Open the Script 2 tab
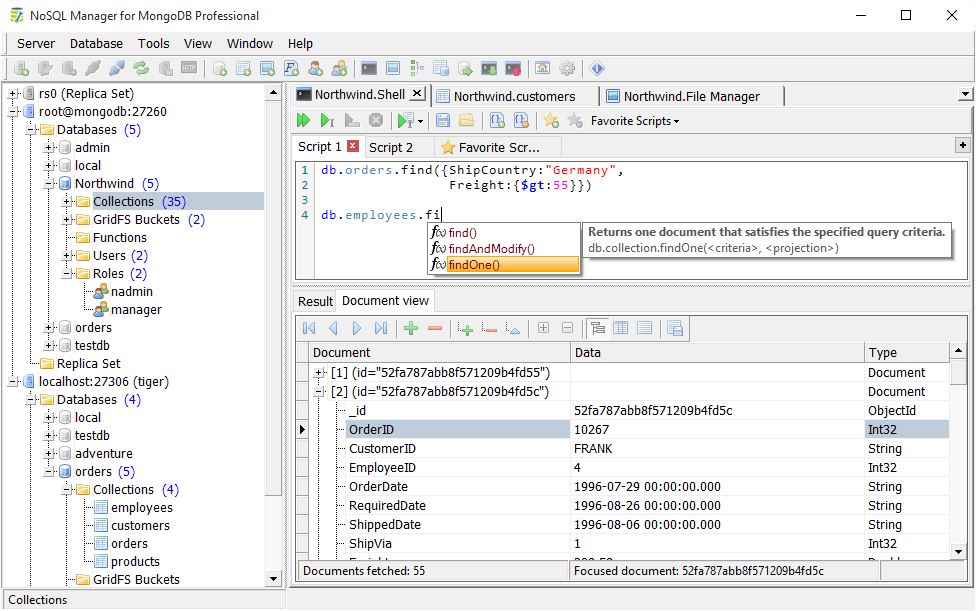The image size is (976, 611). point(391,147)
